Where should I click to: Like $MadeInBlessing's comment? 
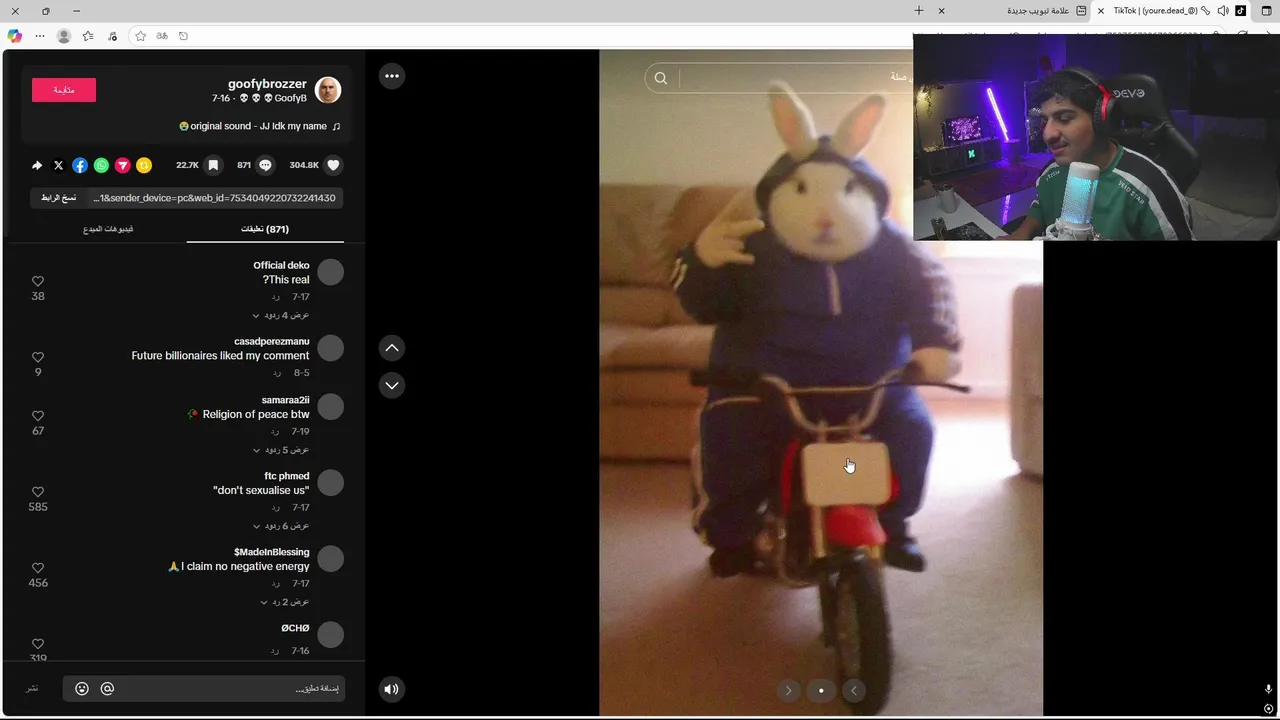38,568
